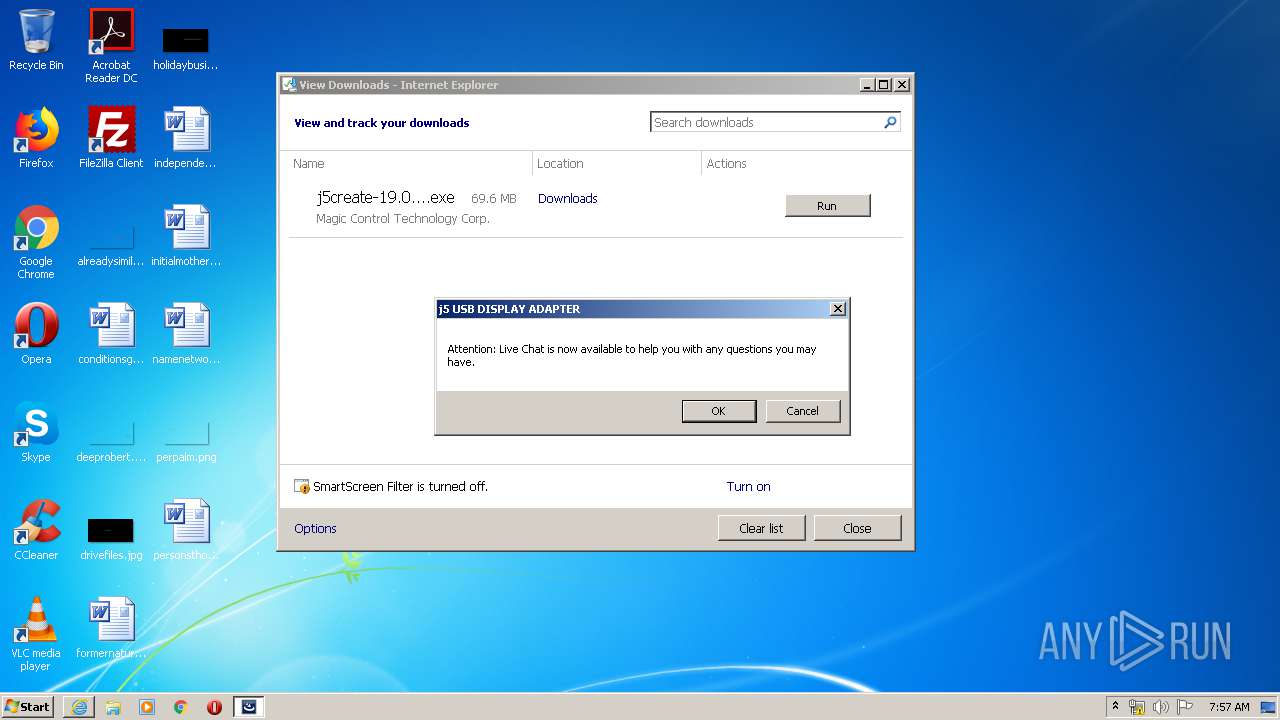Click the search magnifier in downloads

(x=890, y=122)
